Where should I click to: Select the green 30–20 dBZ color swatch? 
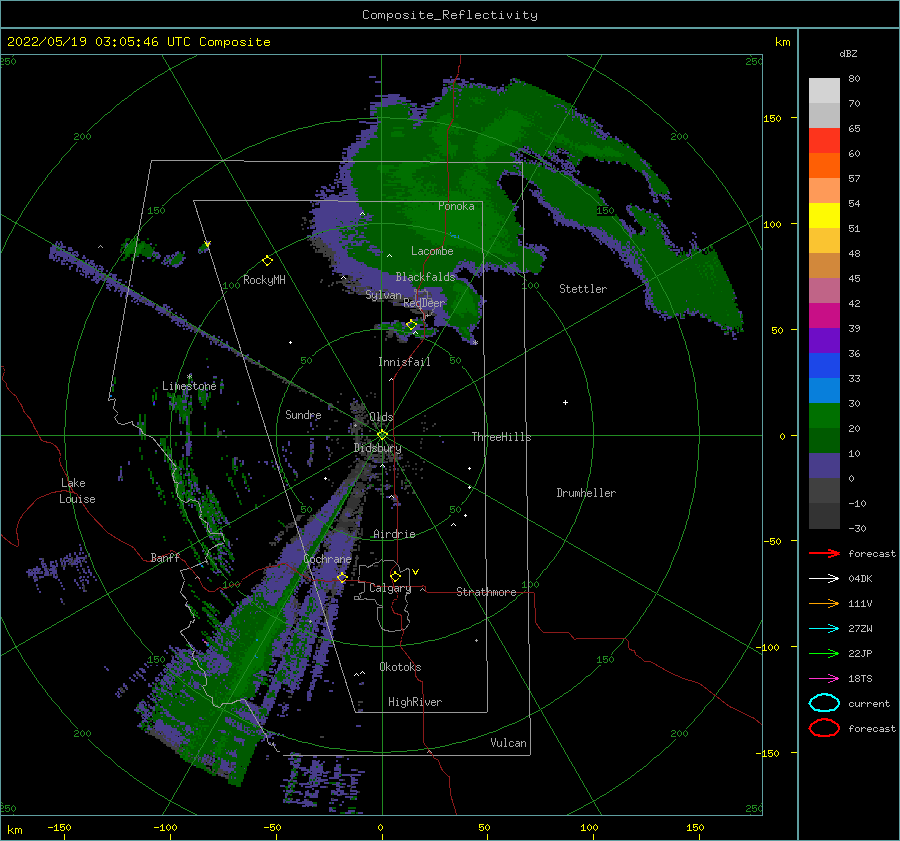point(824,416)
